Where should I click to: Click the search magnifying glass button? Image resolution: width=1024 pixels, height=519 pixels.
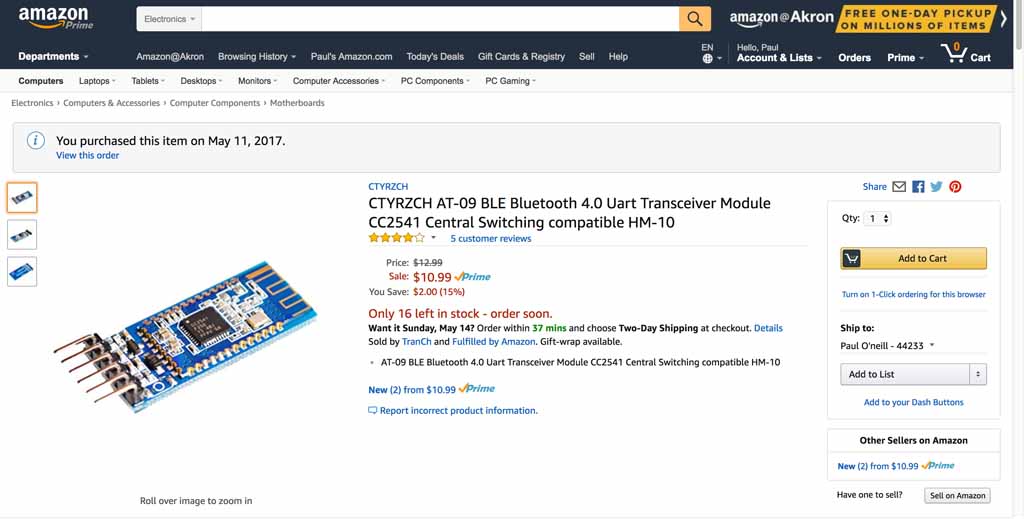694,19
